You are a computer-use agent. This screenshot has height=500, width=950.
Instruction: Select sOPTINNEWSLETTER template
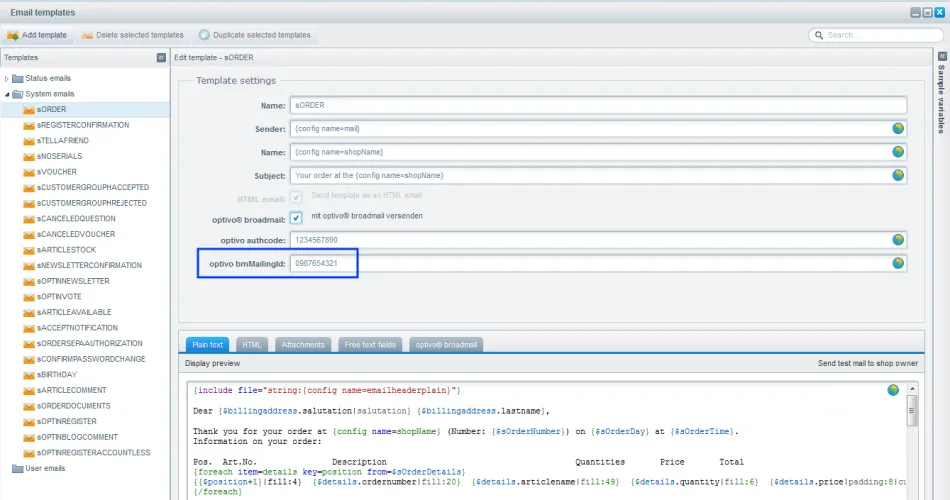click(73, 281)
